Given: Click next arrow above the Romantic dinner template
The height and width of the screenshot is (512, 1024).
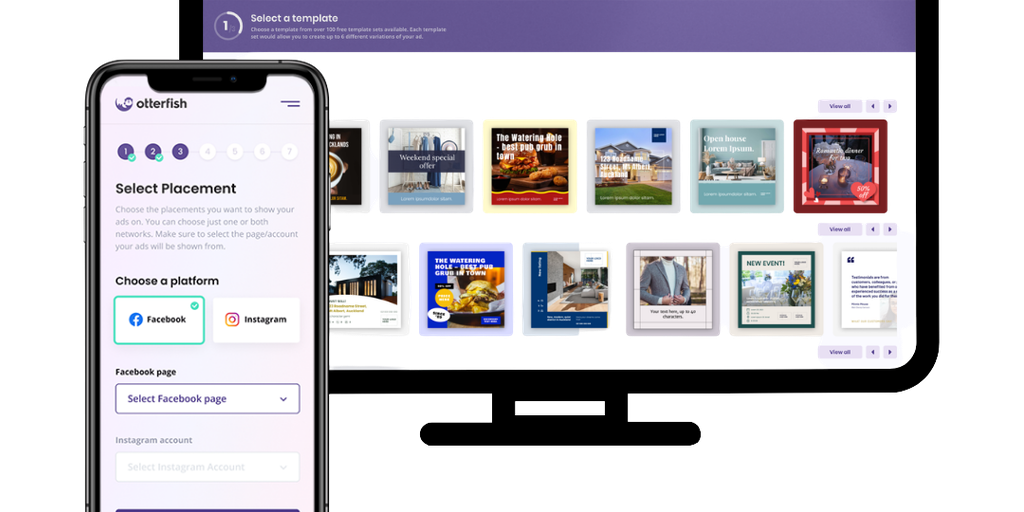Looking at the screenshot, I should 890,106.
